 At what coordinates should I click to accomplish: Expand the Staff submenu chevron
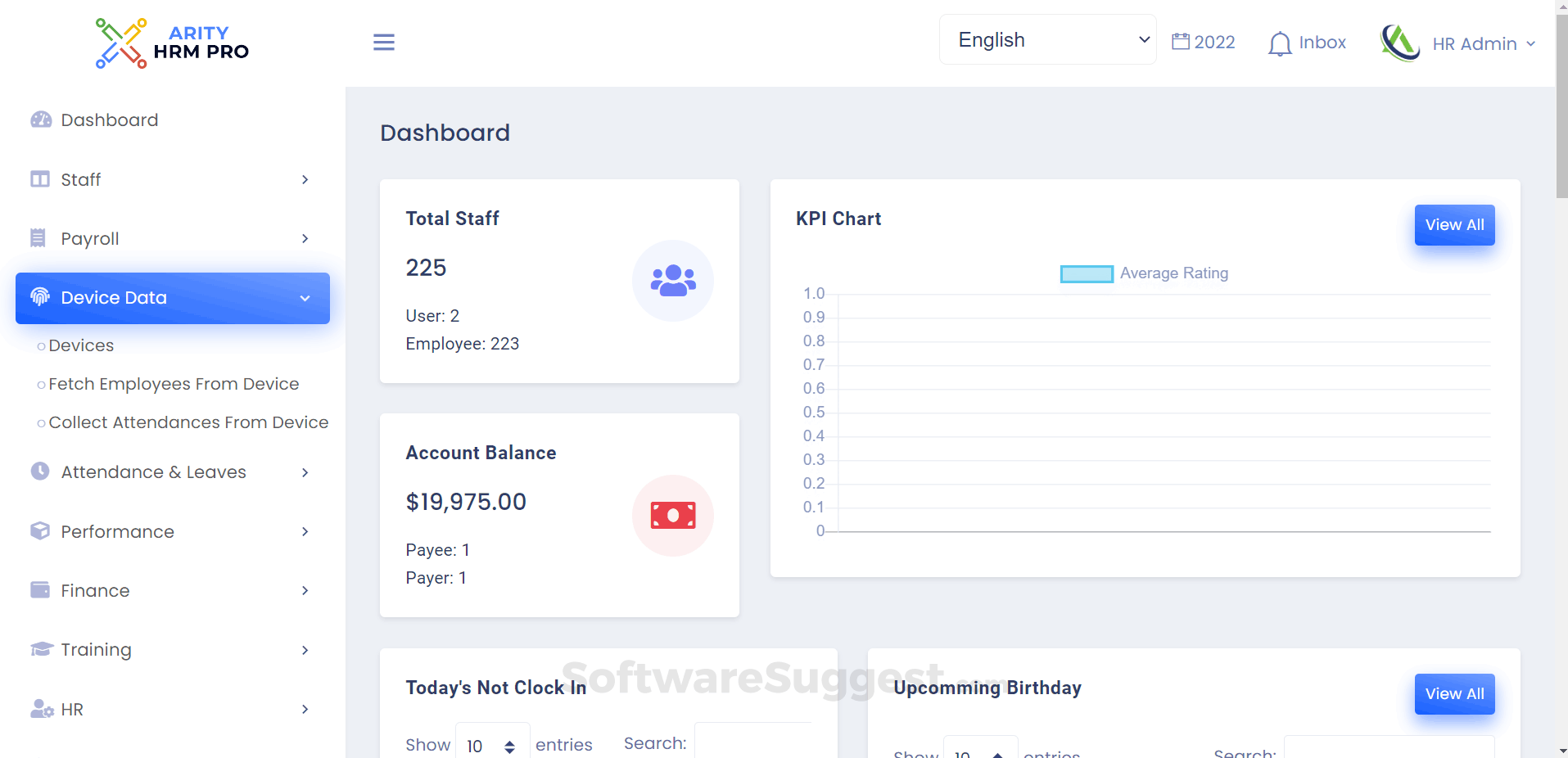tap(305, 179)
